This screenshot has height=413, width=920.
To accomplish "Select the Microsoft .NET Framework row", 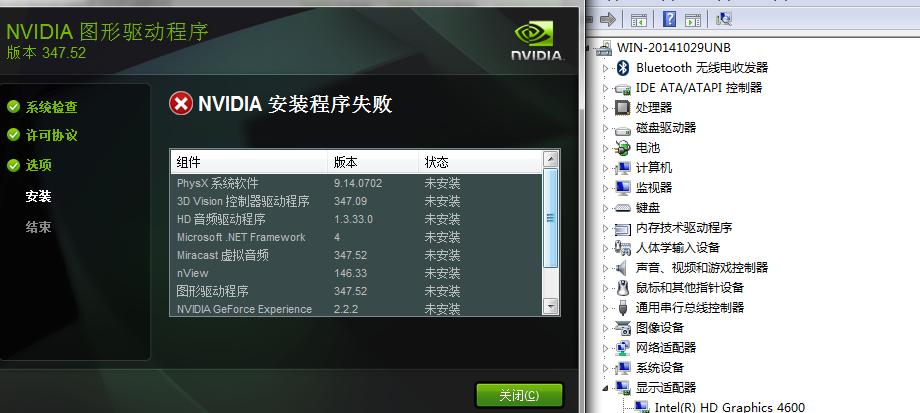I will [356, 238].
